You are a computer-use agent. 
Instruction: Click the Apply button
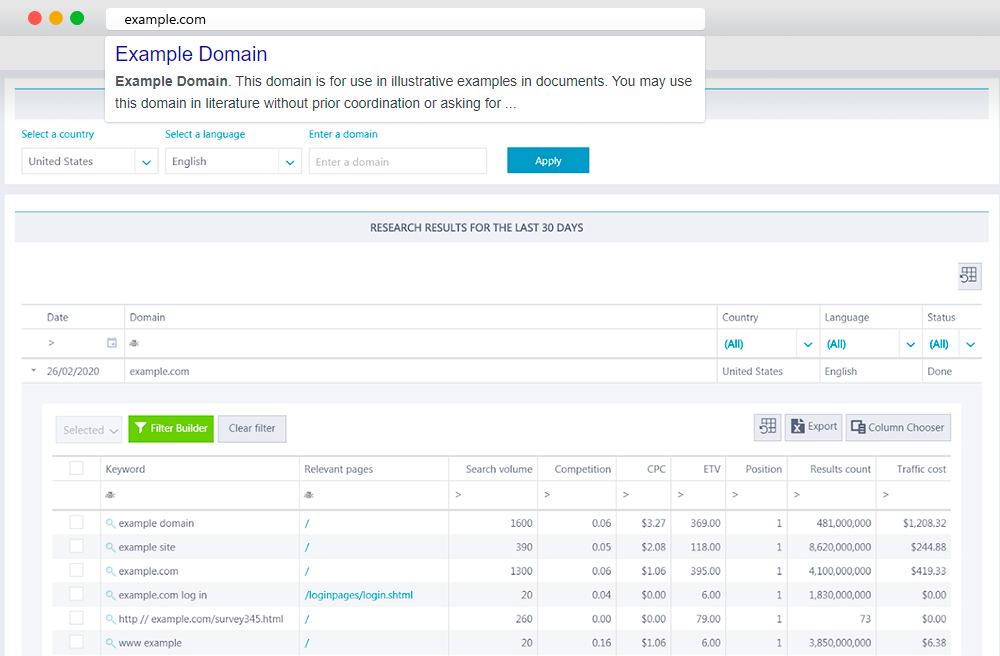[548, 161]
